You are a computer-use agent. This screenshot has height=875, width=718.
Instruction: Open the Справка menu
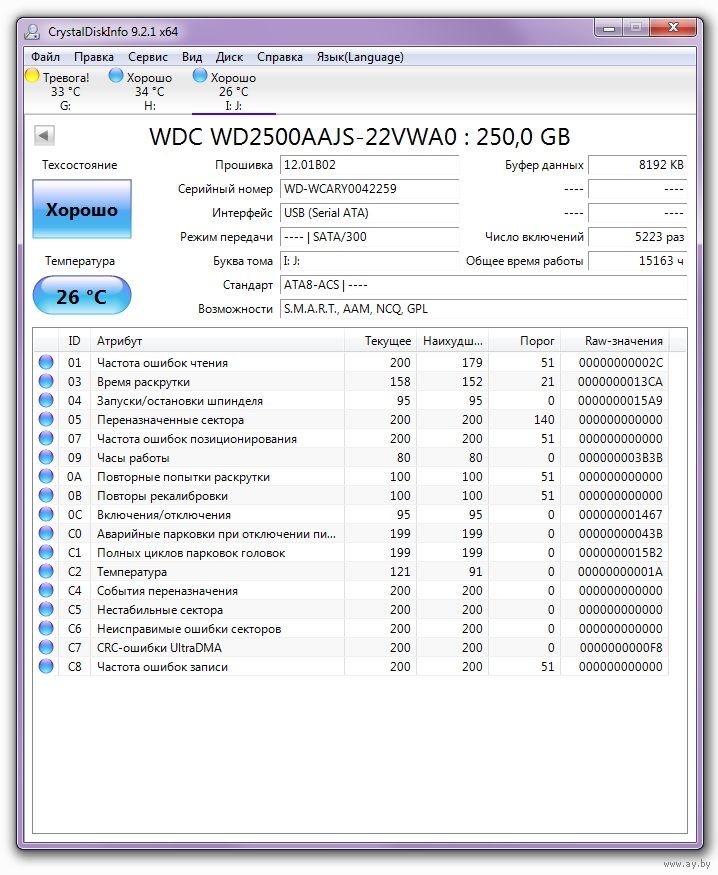tap(280, 57)
